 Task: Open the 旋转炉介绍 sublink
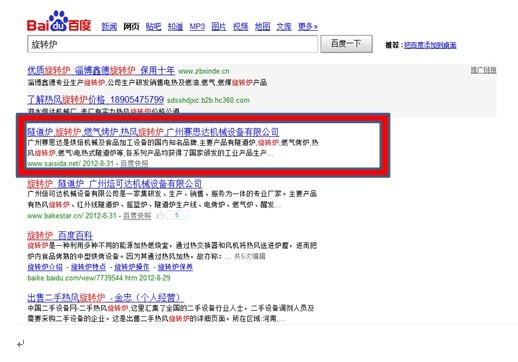pos(45,267)
